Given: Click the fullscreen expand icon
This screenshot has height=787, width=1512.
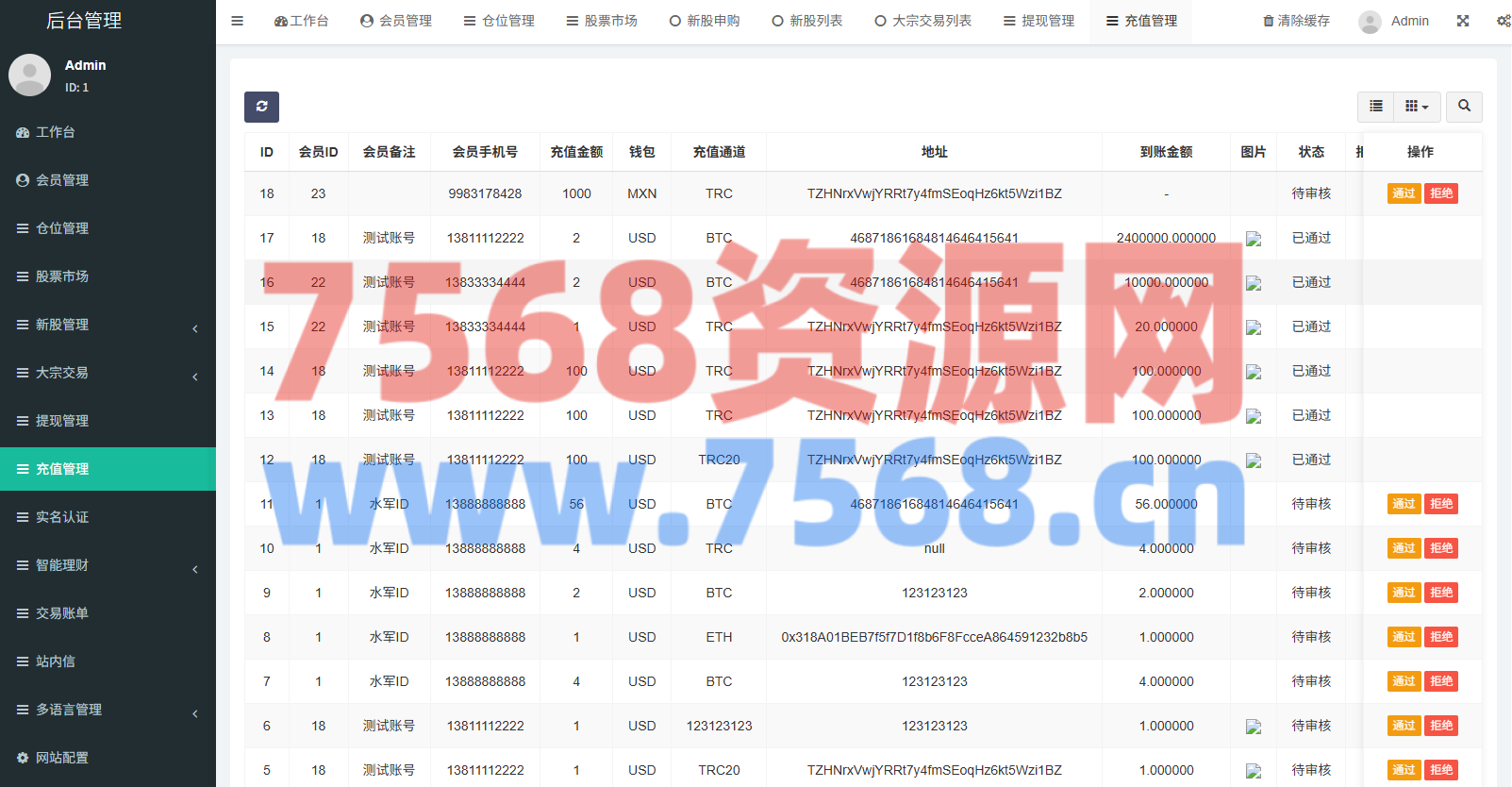Looking at the screenshot, I should pos(1463,21).
